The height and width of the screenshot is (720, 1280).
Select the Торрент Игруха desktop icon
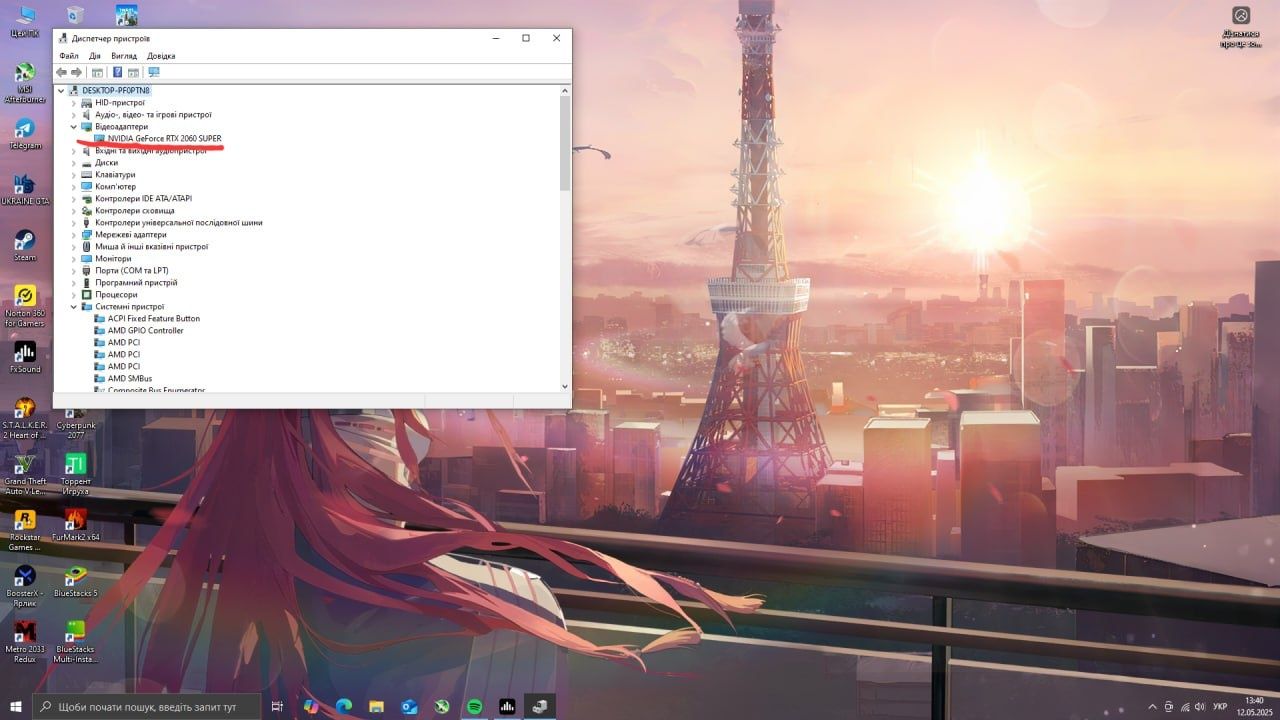76,474
